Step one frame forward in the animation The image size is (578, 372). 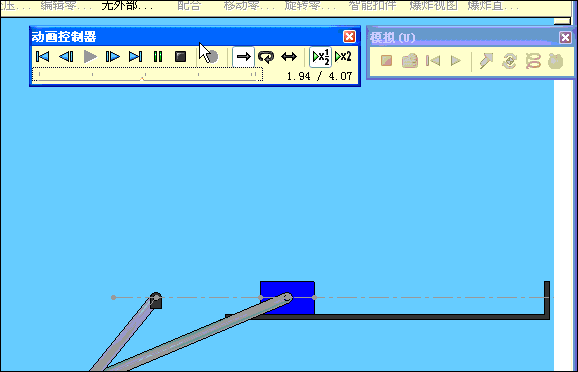[x=112, y=57]
